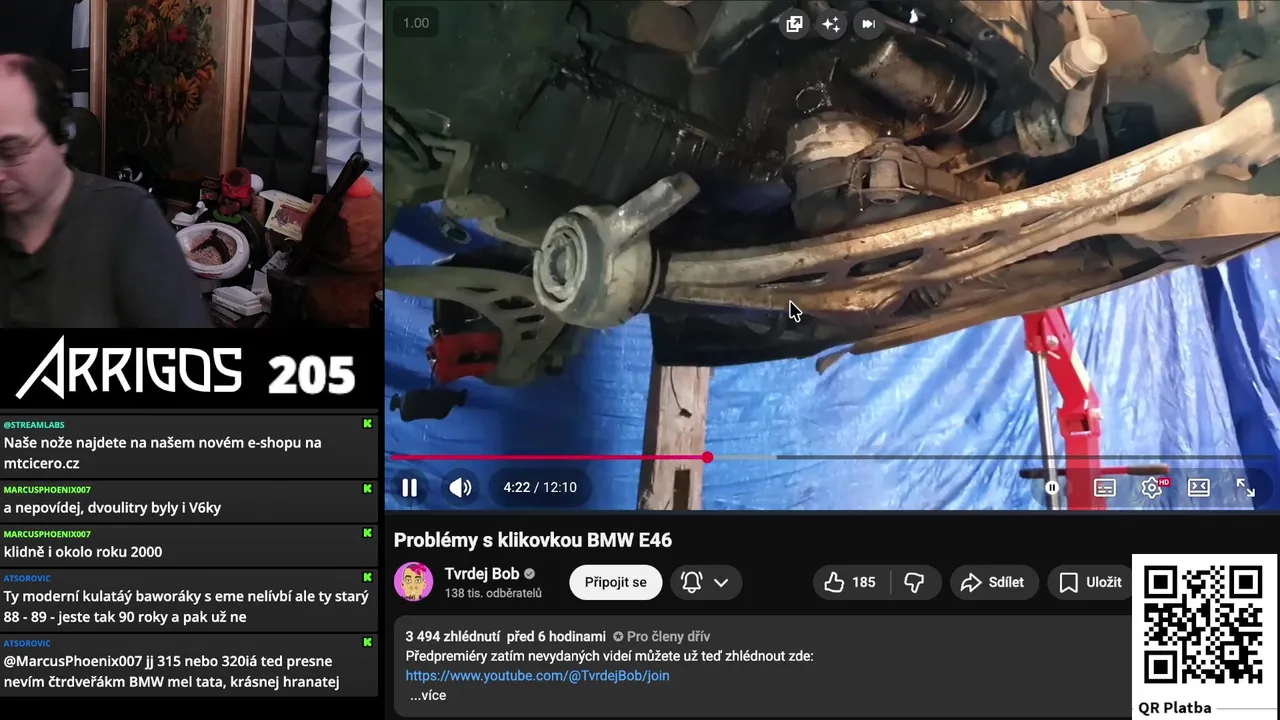Like the video with the thumbs up
1280x720 pixels.
[850, 582]
